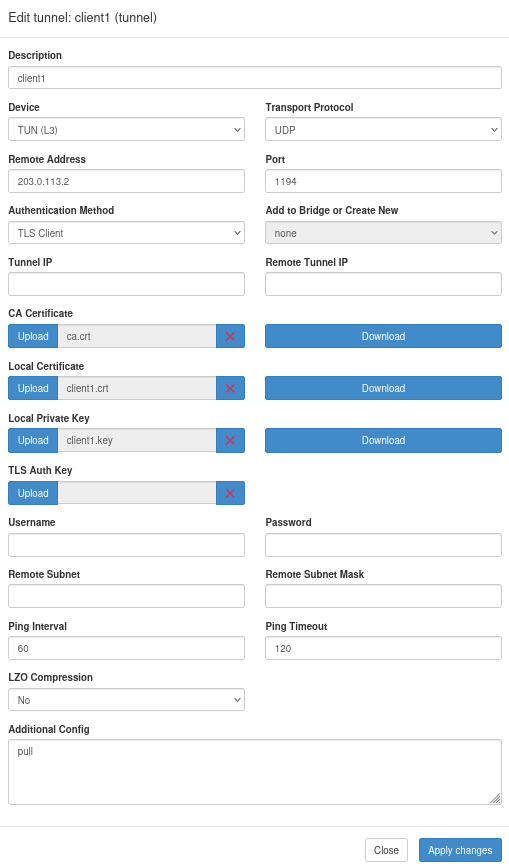The height and width of the screenshot is (868, 509).
Task: Open the Add to Bridge or Create New dropdown
Action: (x=383, y=233)
